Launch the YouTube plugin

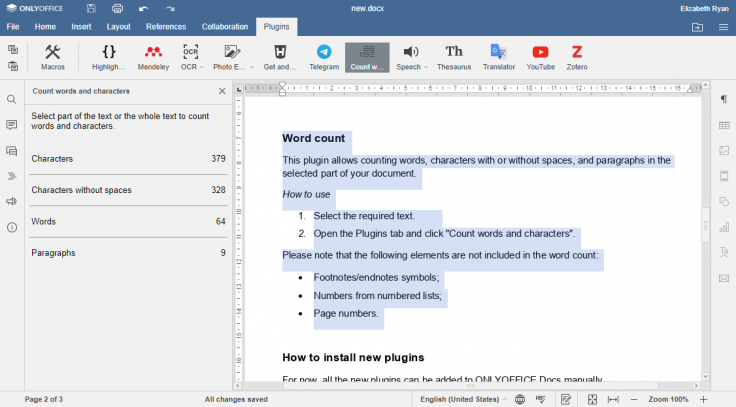tap(540, 57)
